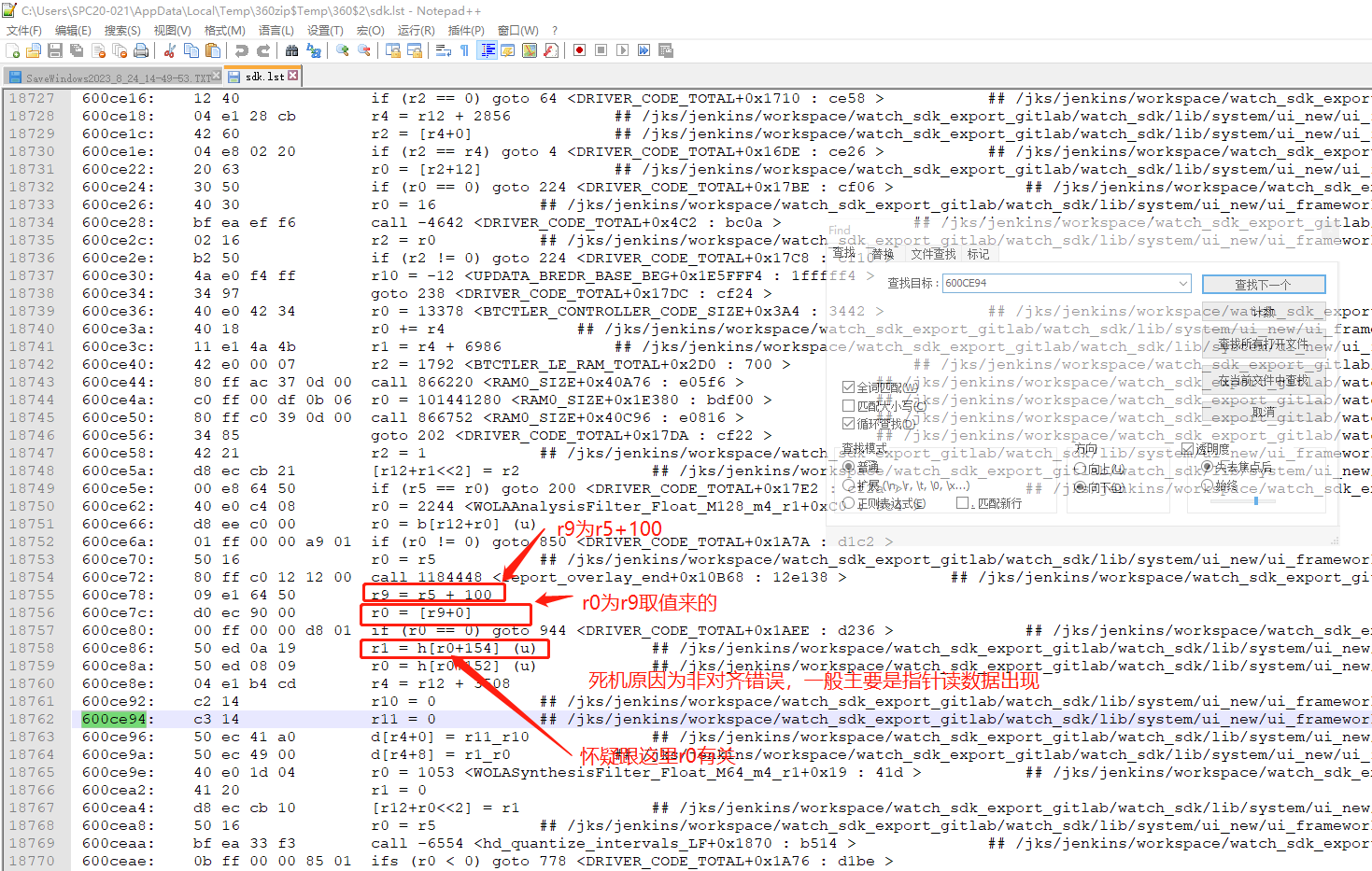Click the 取消 button in Find dialog
Image resolution: width=1372 pixels, height=871 pixels.
[1264, 412]
